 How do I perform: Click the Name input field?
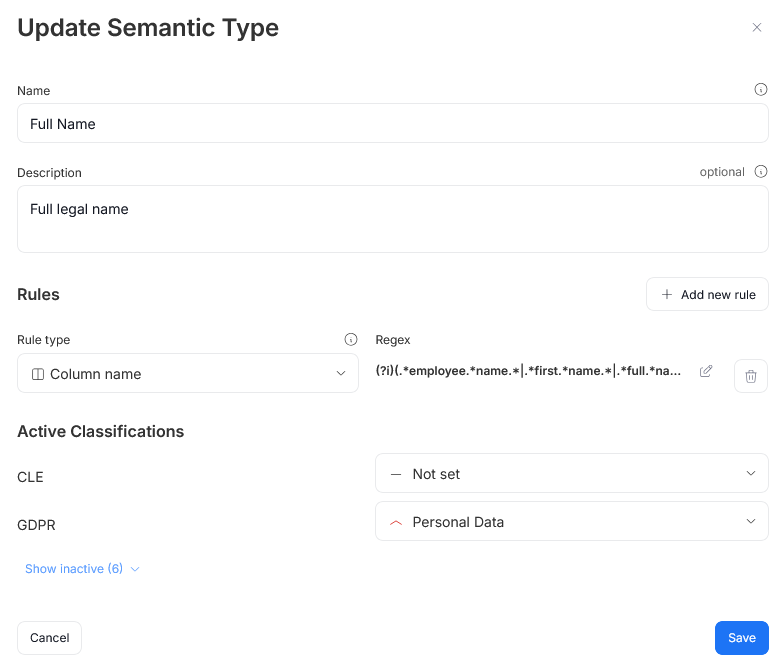[392, 124]
